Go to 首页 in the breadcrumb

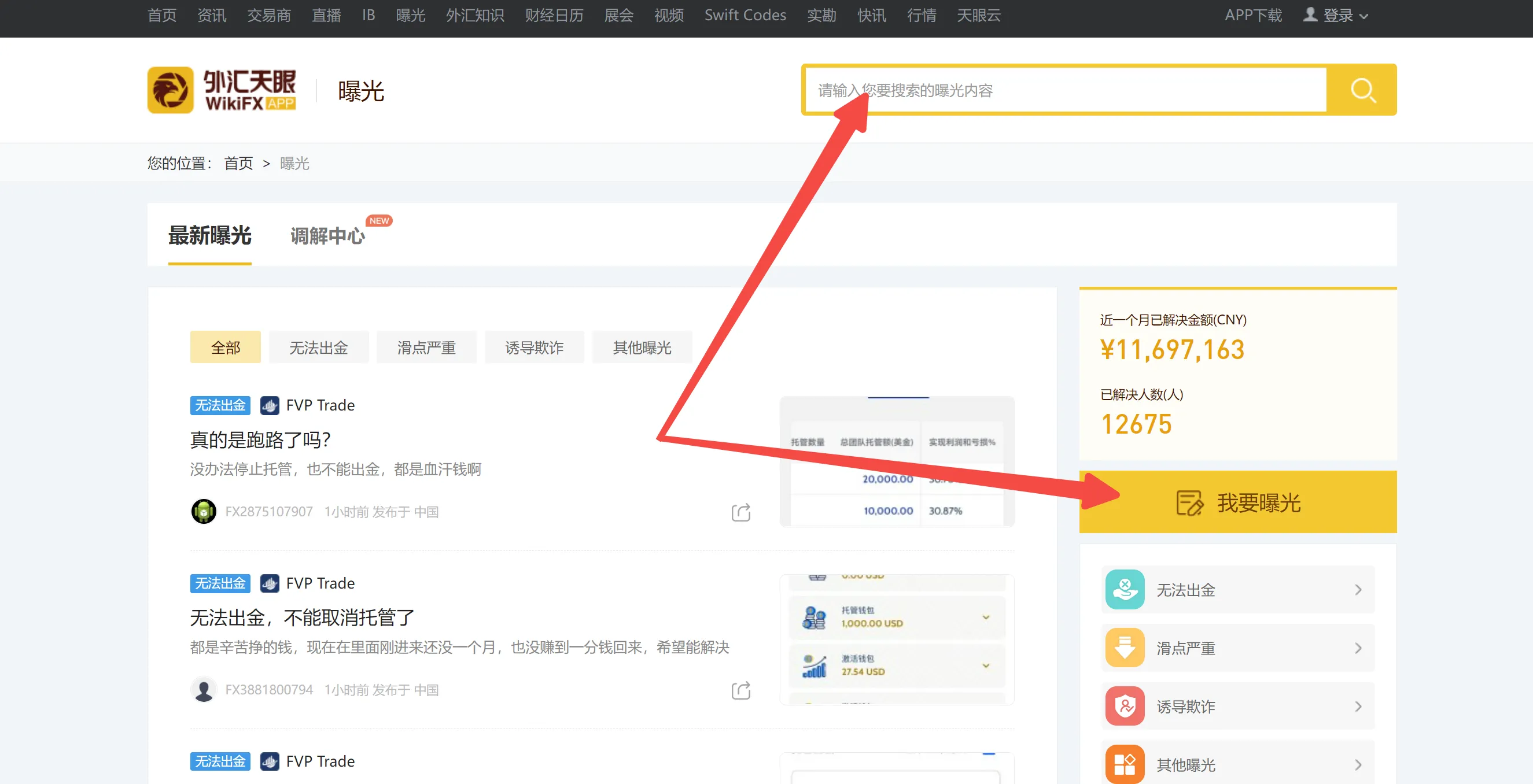pyautogui.click(x=239, y=163)
